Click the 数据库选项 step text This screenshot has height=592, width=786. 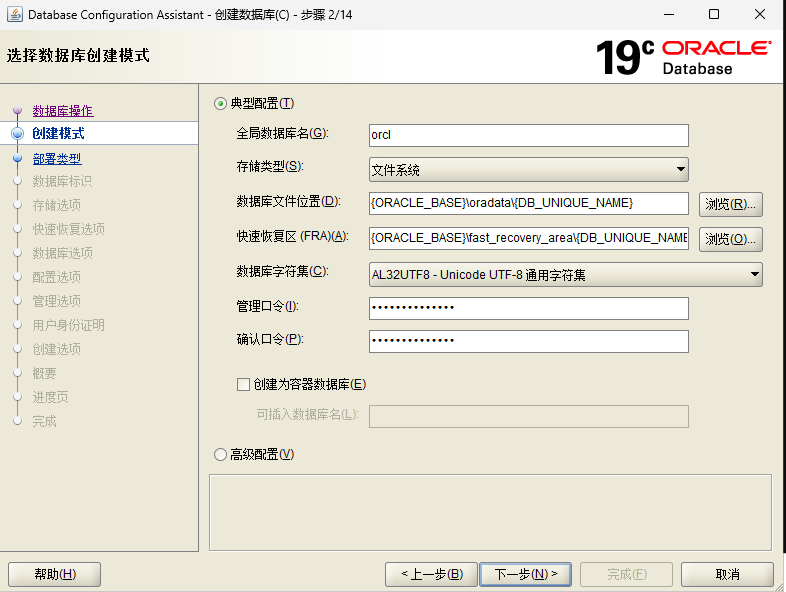pos(63,253)
